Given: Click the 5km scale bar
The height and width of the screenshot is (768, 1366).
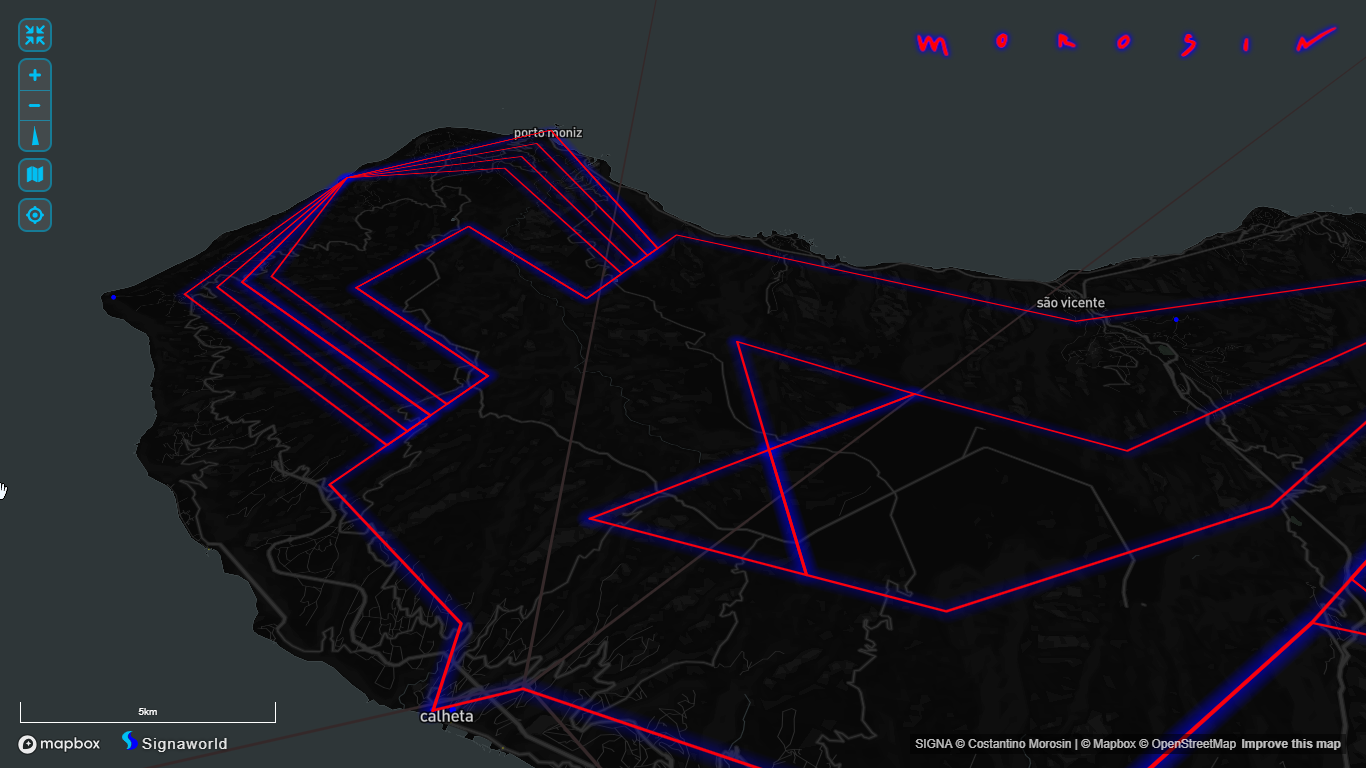Looking at the screenshot, I should [148, 712].
